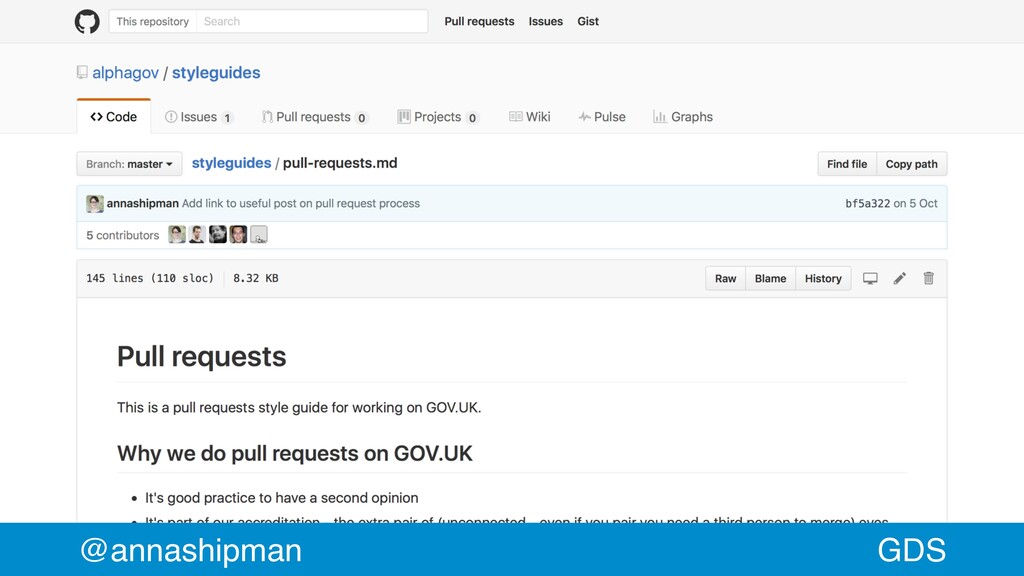
Task: Switch to the Code tab
Action: pyautogui.click(x=114, y=117)
